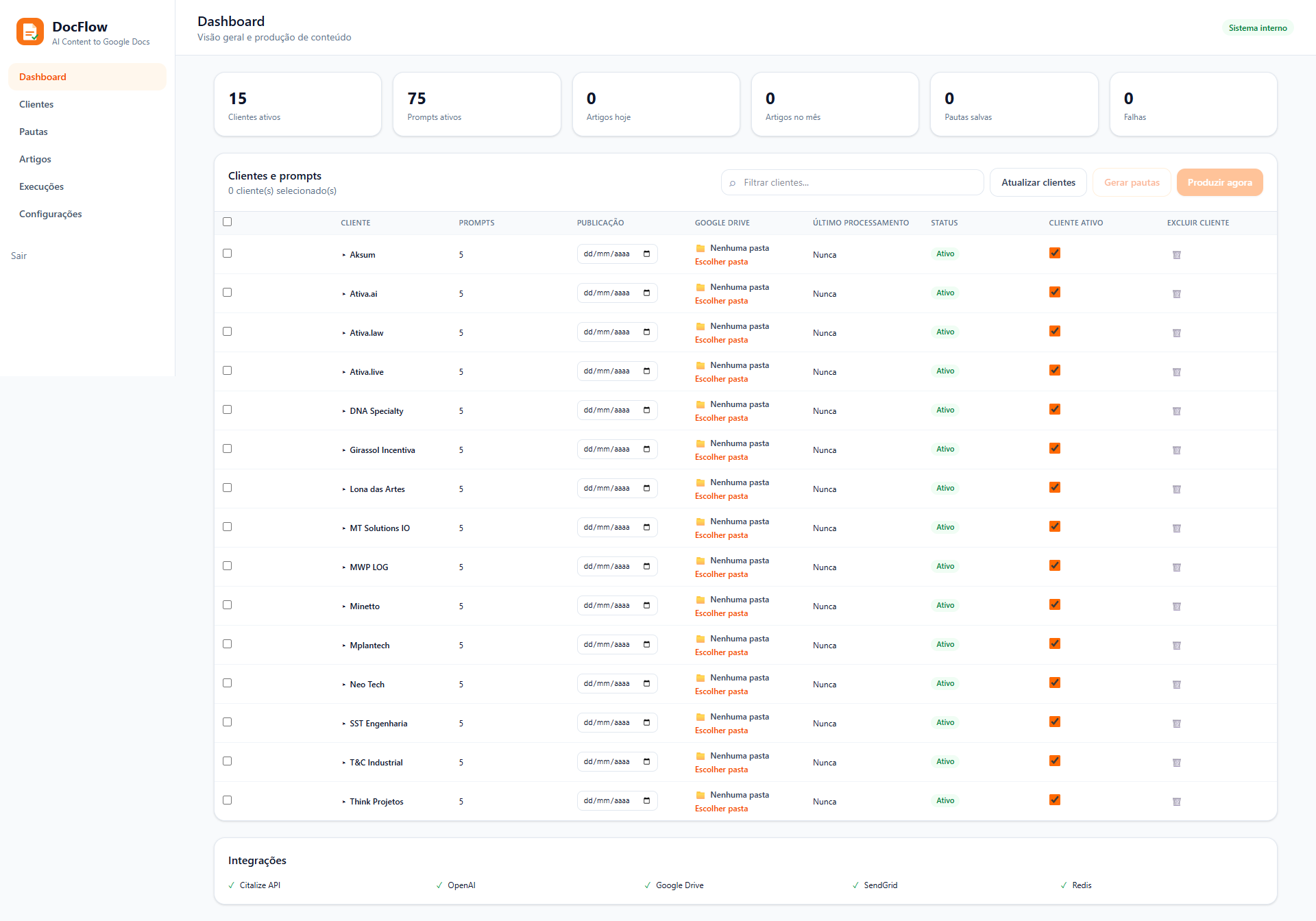Image resolution: width=1316 pixels, height=921 pixels.
Task: Click trash icon in MWP LOG row
Action: click(1176, 567)
